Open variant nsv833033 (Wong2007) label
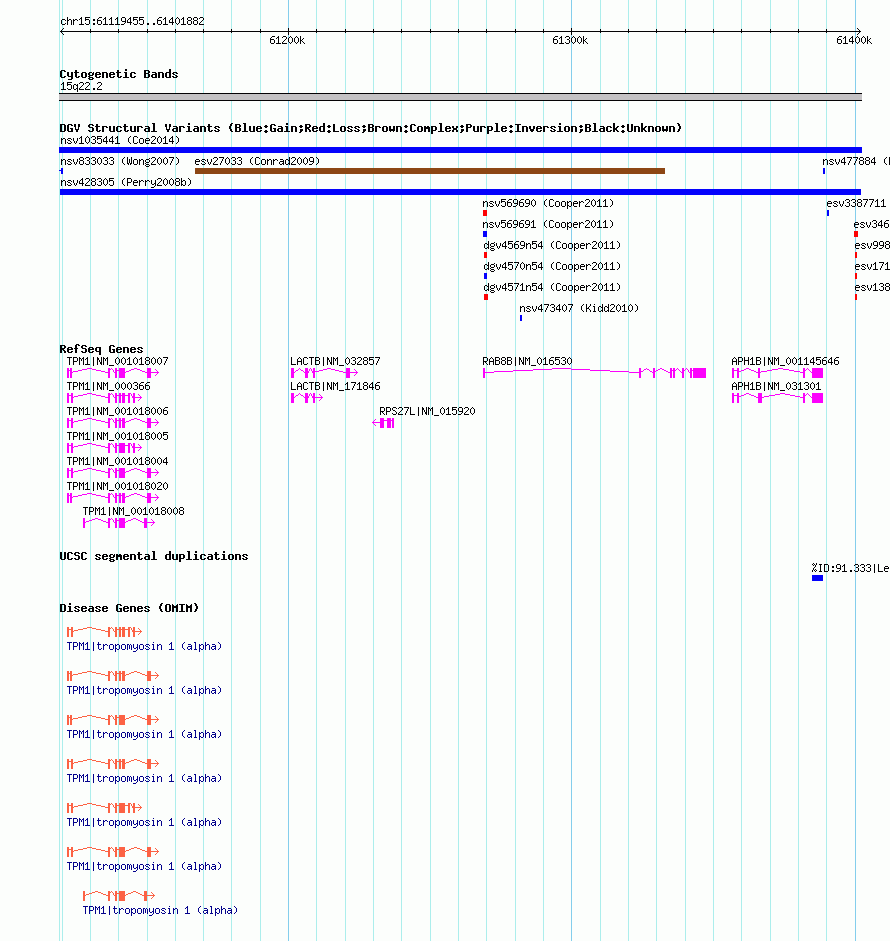890x941 pixels. [x=120, y=161]
